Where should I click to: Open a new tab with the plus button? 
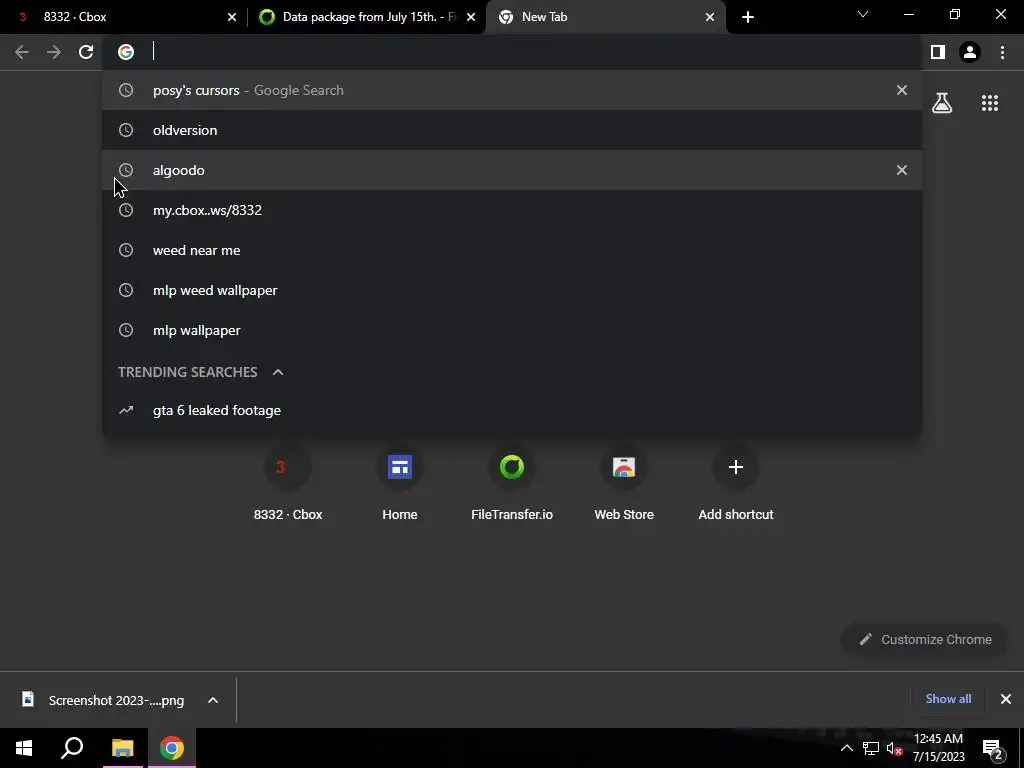[x=748, y=17]
